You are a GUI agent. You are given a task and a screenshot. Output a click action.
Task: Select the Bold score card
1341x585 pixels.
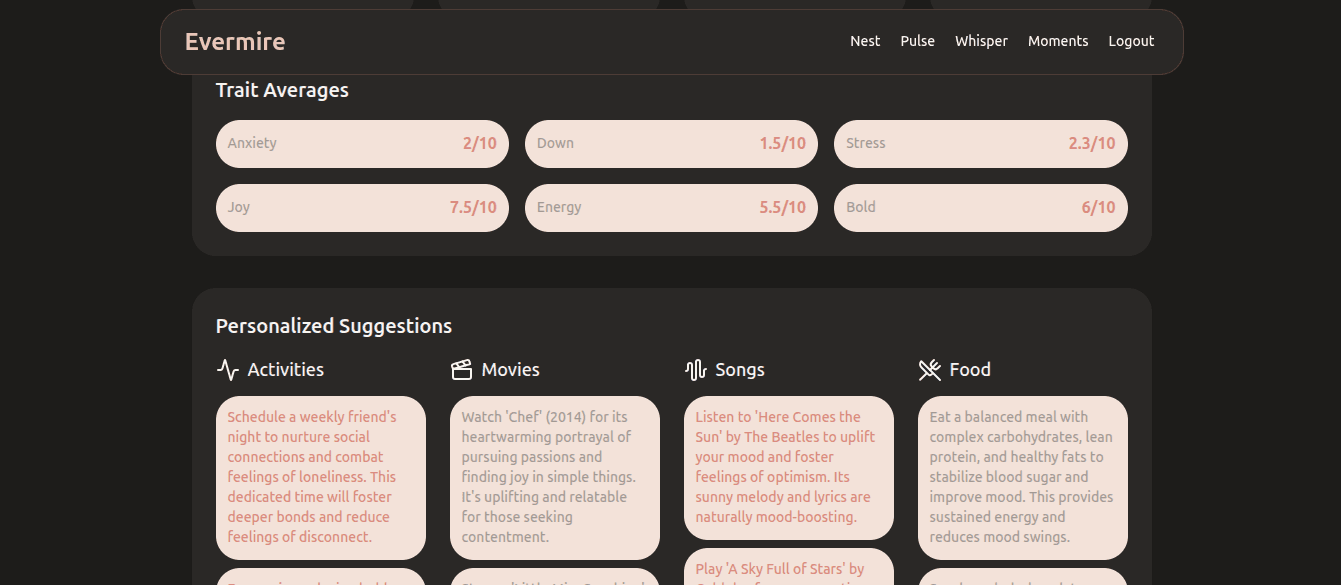(980, 207)
